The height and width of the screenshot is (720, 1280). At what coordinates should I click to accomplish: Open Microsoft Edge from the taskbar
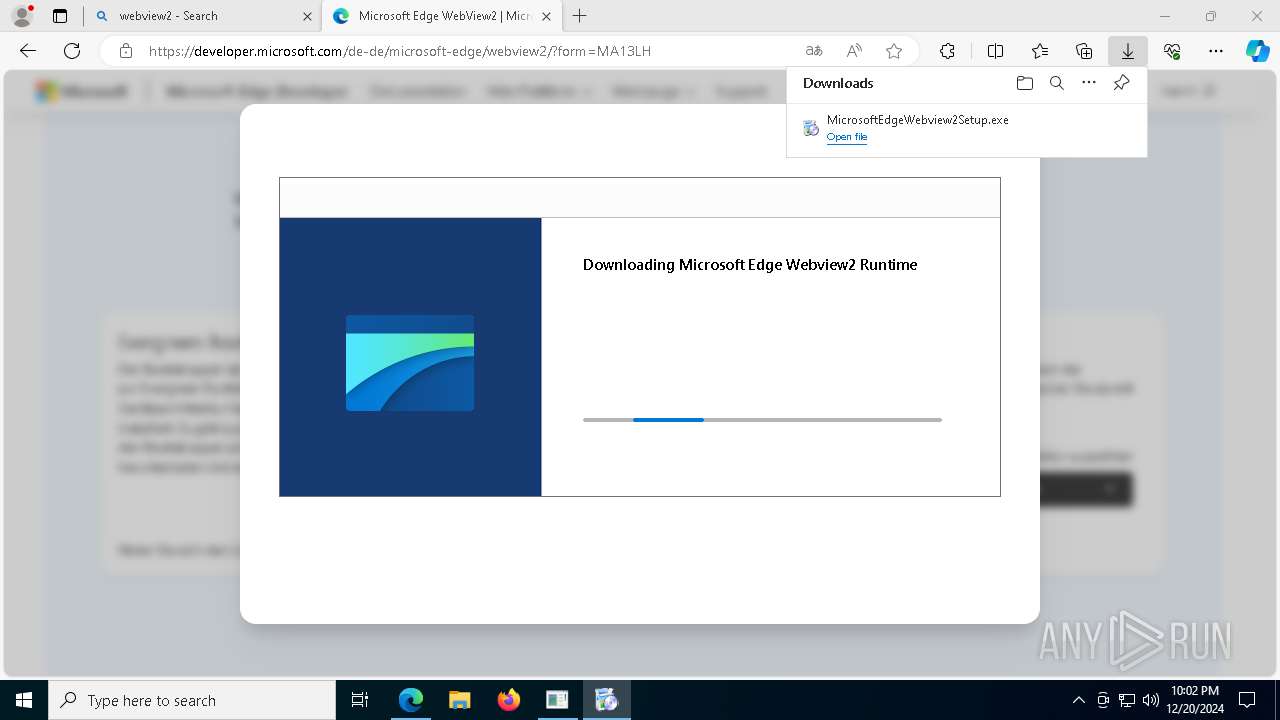pyautogui.click(x=410, y=700)
